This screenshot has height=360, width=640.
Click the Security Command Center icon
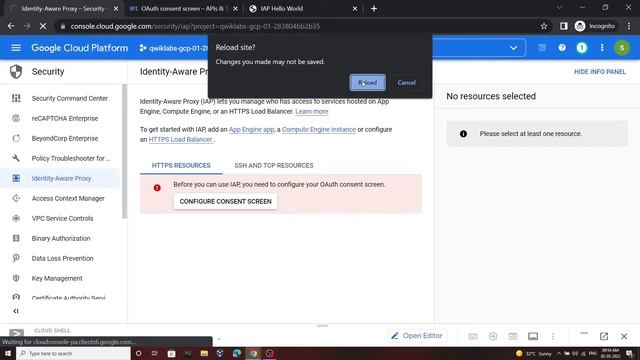(x=16, y=98)
